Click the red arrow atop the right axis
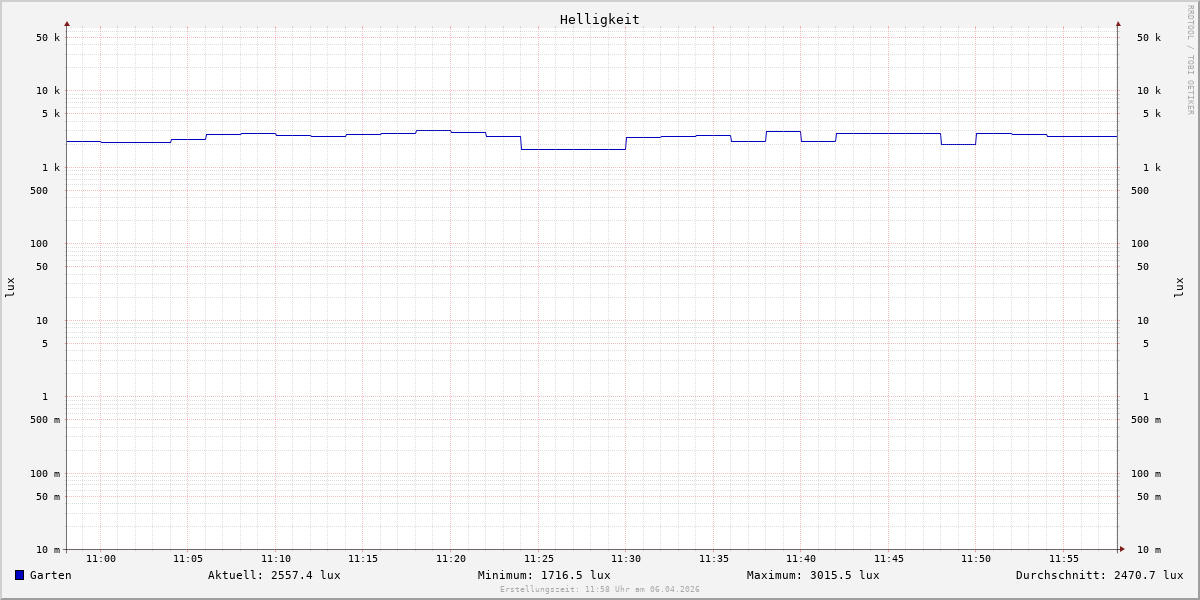Image resolution: width=1200 pixels, height=600 pixels. pos(1118,23)
